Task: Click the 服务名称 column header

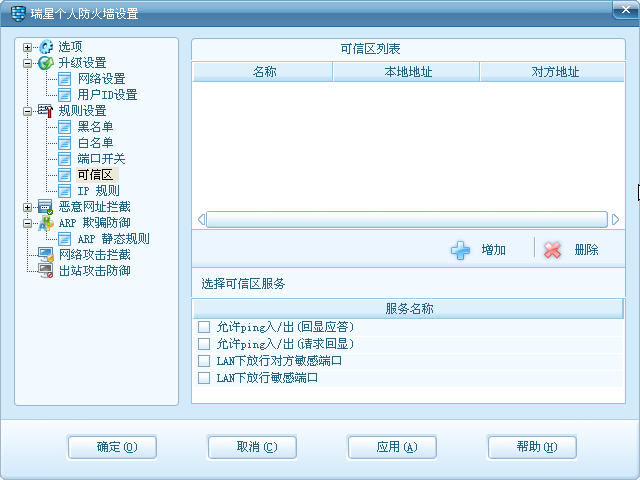Action: click(x=409, y=309)
